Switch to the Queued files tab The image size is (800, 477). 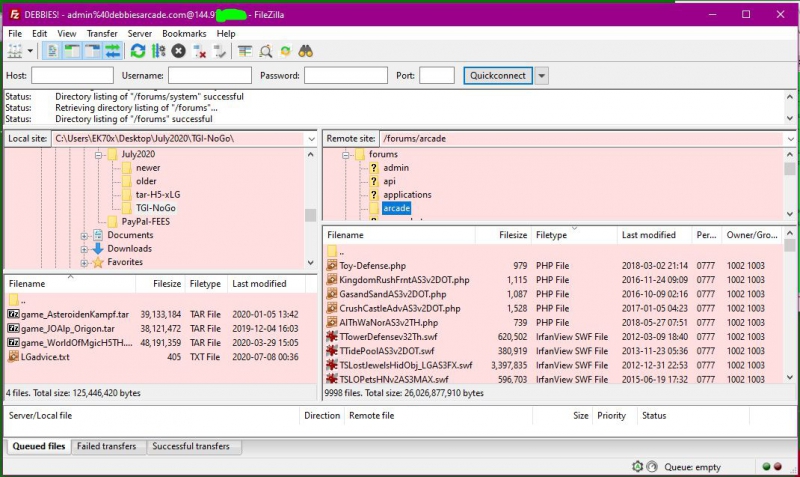click(39, 446)
